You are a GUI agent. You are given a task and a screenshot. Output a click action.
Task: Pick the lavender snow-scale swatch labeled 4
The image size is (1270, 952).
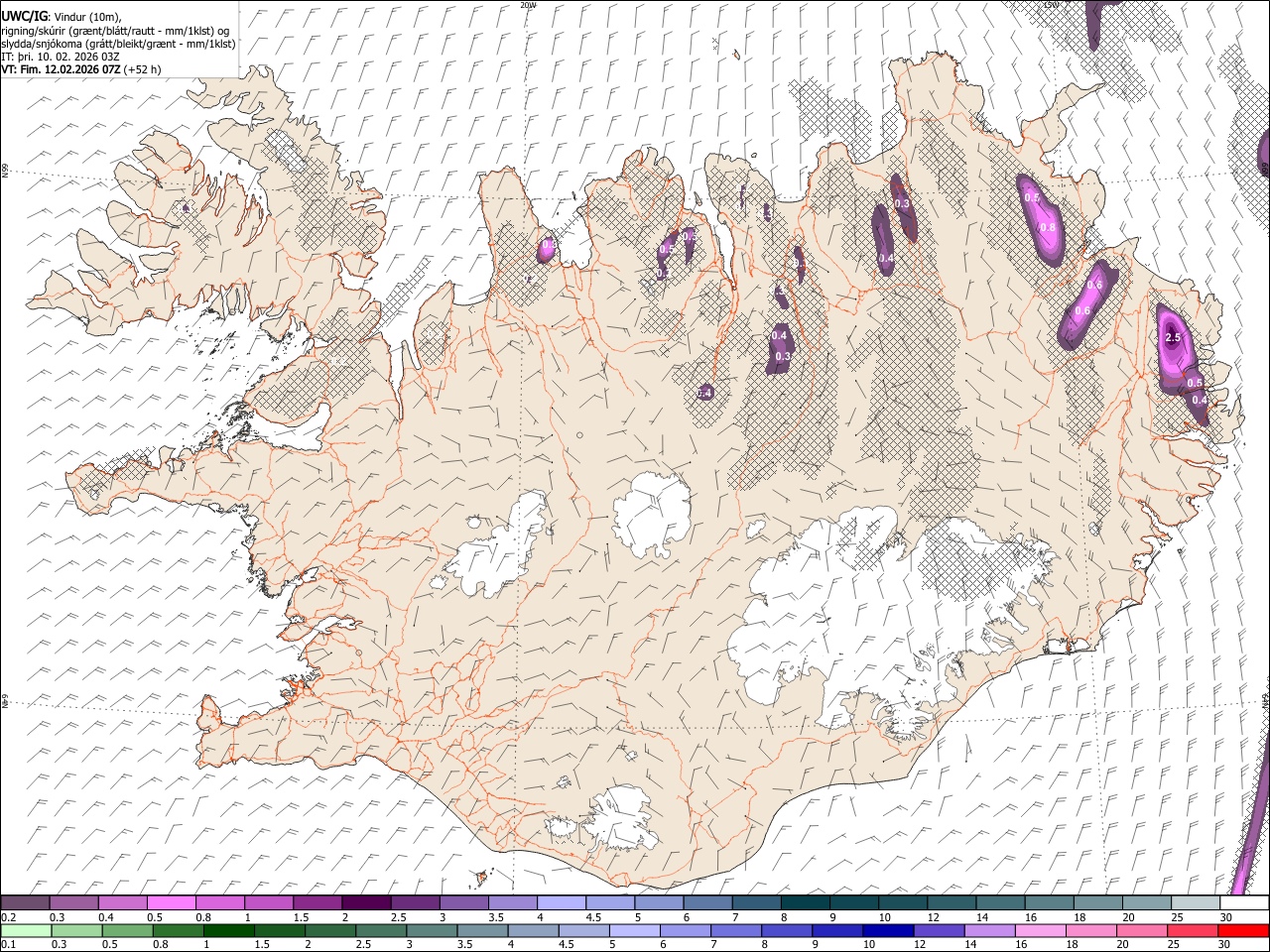click(562, 902)
